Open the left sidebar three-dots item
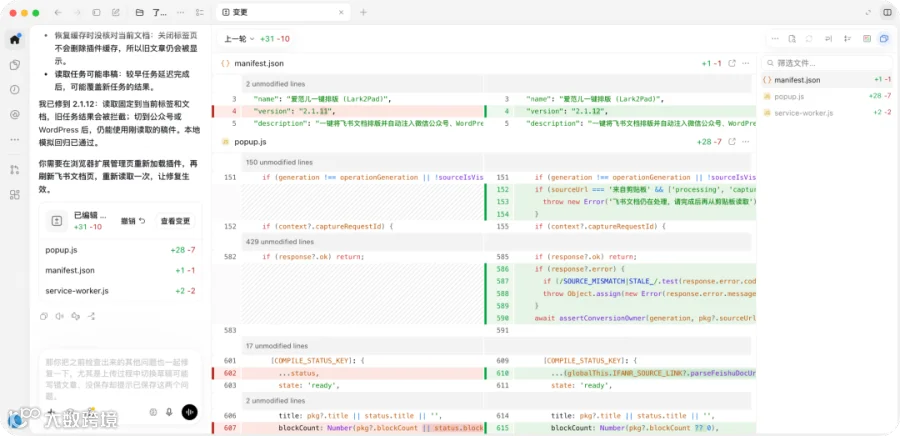Image resolution: width=900 pixels, height=436 pixels. [x=15, y=139]
